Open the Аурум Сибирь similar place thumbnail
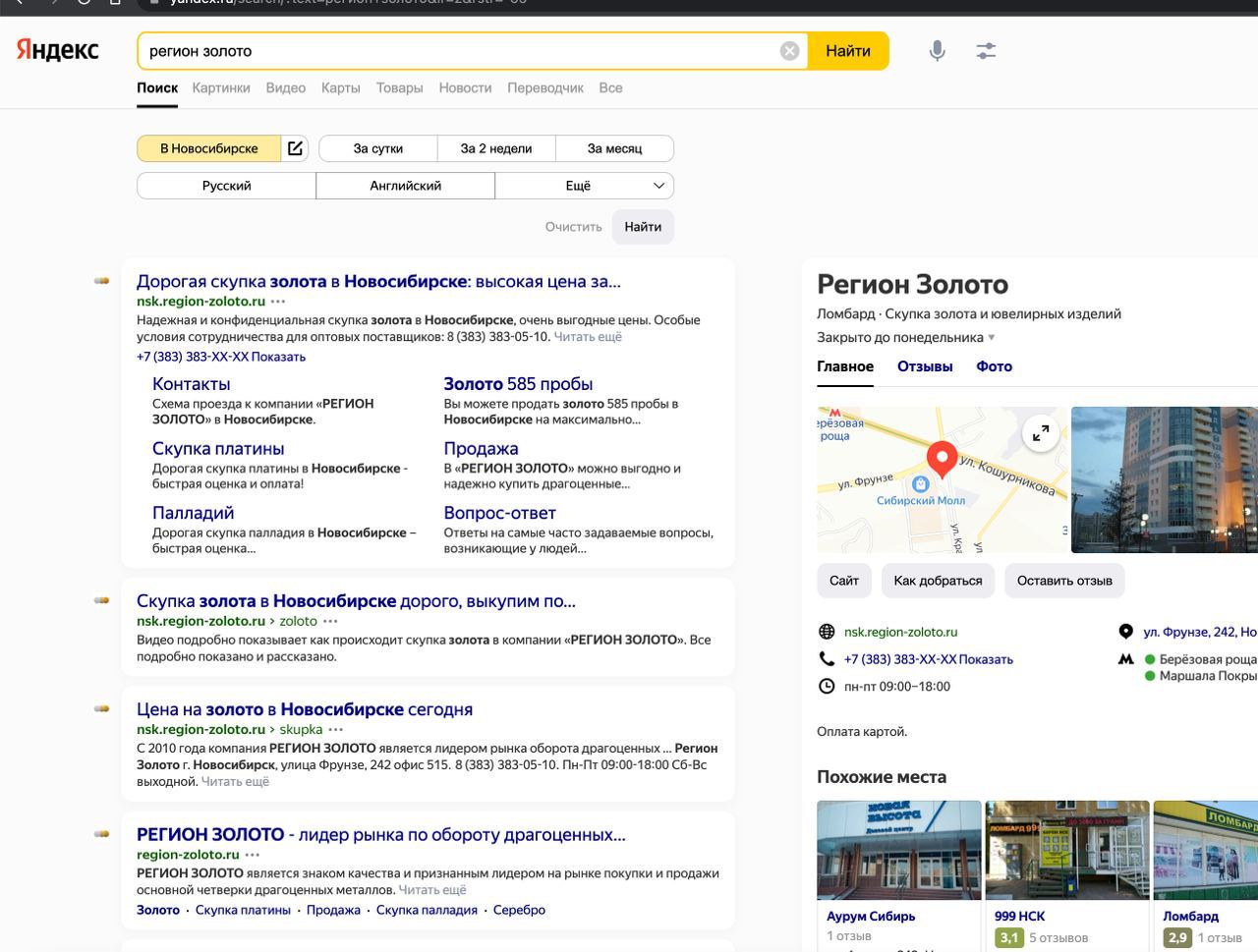Viewport: 1258px width, 952px height. pyautogui.click(x=899, y=850)
